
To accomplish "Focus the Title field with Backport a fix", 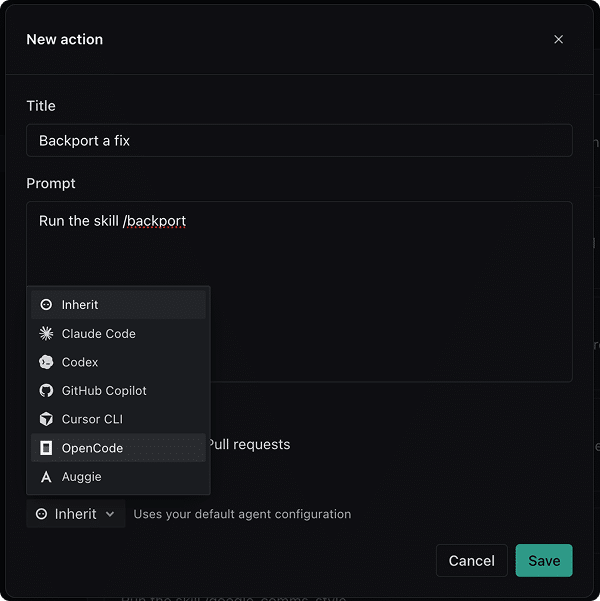I will (299, 140).
